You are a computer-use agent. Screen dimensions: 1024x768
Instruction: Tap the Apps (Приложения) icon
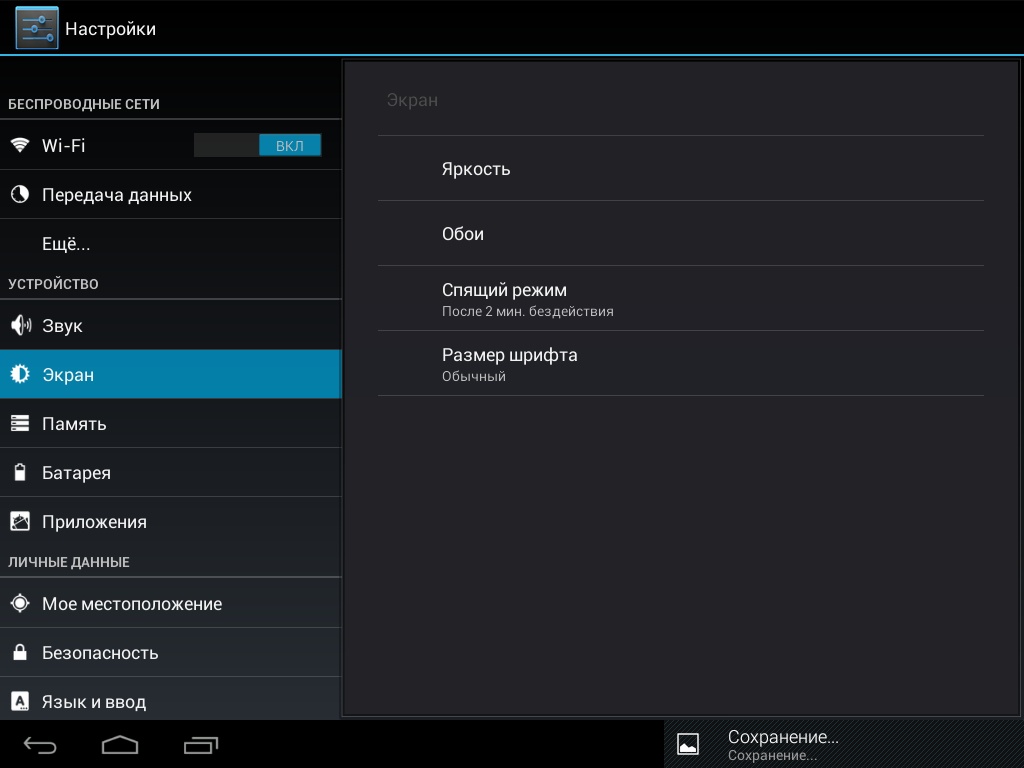20,521
